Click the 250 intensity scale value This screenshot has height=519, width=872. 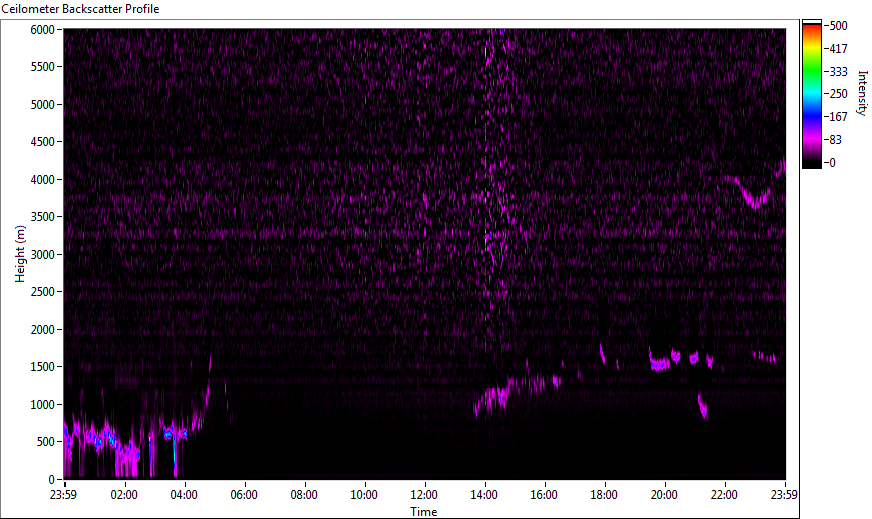839,93
